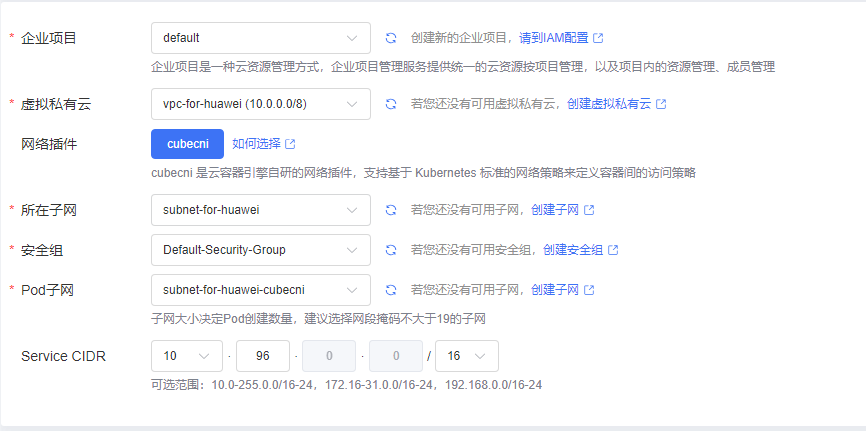The image size is (866, 431).
Task: Click external-link icon beside 创建安全组
Action: (x=613, y=250)
